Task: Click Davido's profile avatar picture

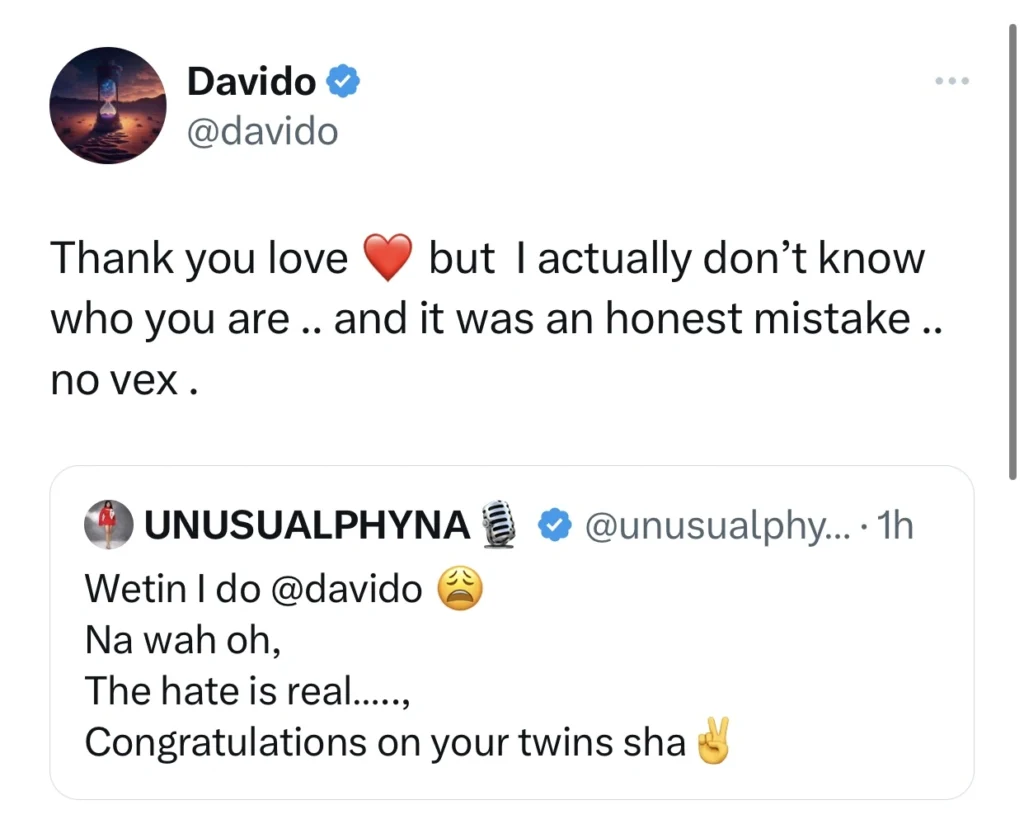Action: point(108,105)
